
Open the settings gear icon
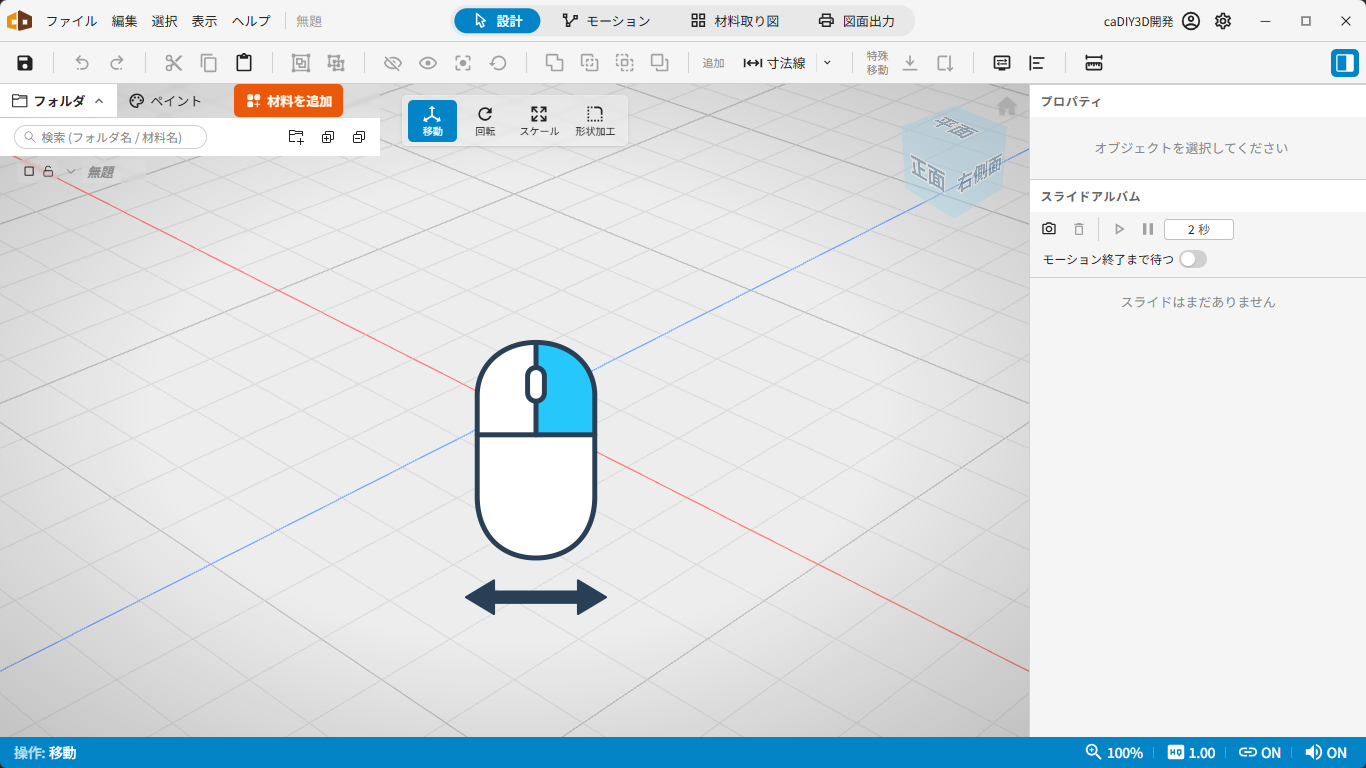[1223, 21]
